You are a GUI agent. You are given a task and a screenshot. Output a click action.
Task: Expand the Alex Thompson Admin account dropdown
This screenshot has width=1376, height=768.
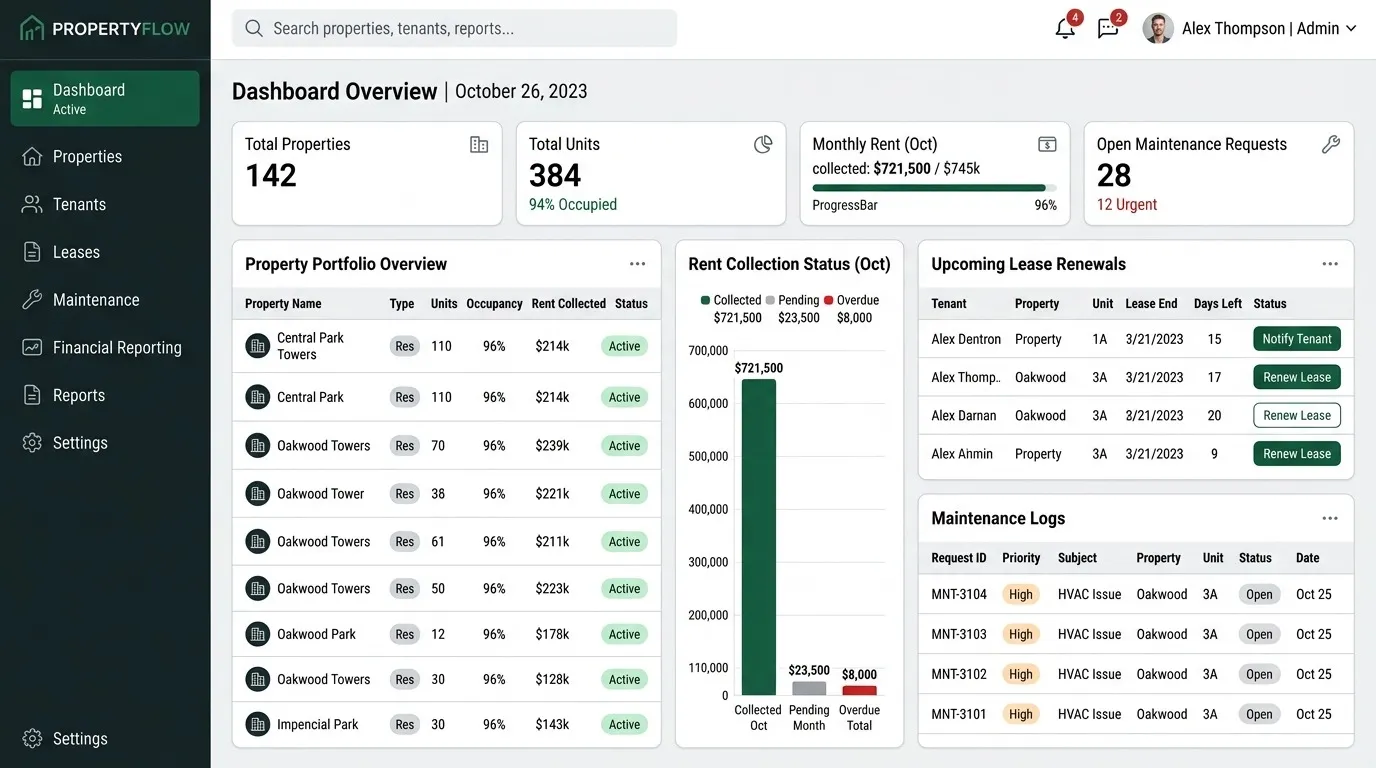pos(1351,29)
